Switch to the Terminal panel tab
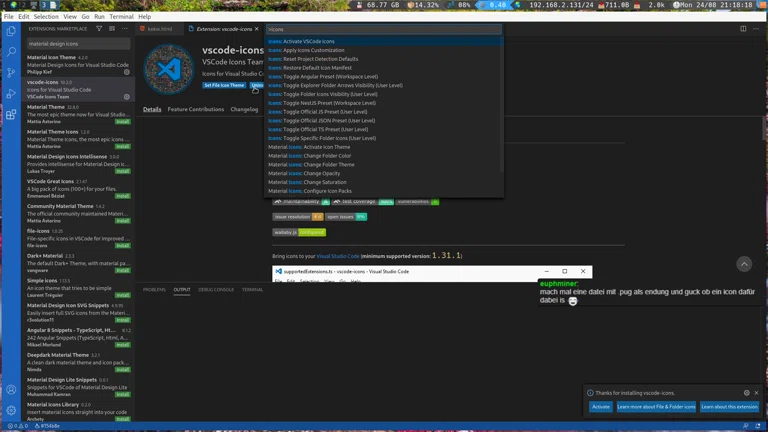This screenshot has width=768, height=432. coord(252,290)
